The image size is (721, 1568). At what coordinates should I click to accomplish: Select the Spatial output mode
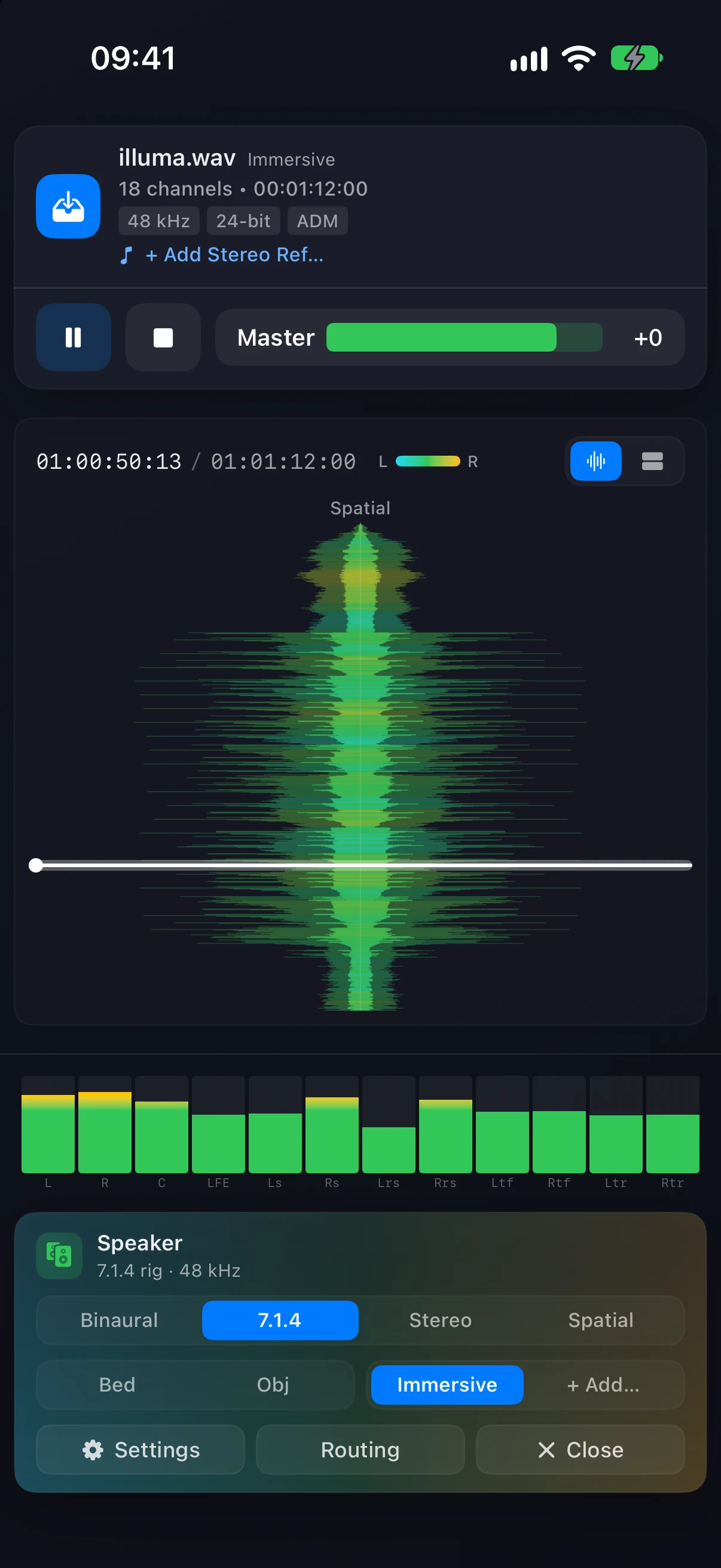point(600,1320)
